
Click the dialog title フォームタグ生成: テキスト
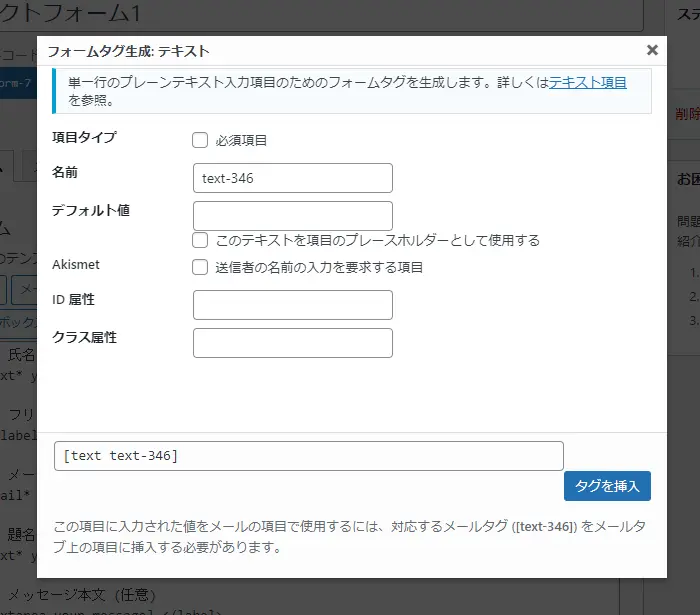point(129,51)
